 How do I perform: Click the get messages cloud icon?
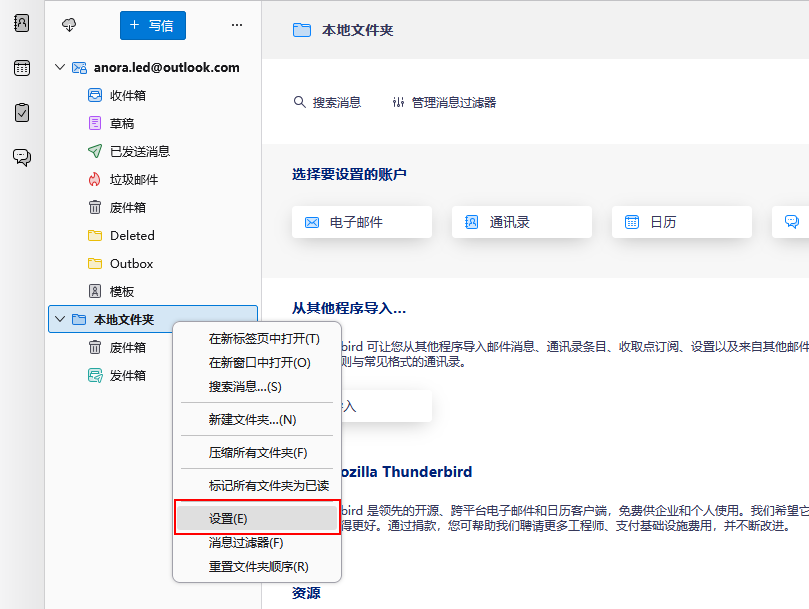pos(69,25)
